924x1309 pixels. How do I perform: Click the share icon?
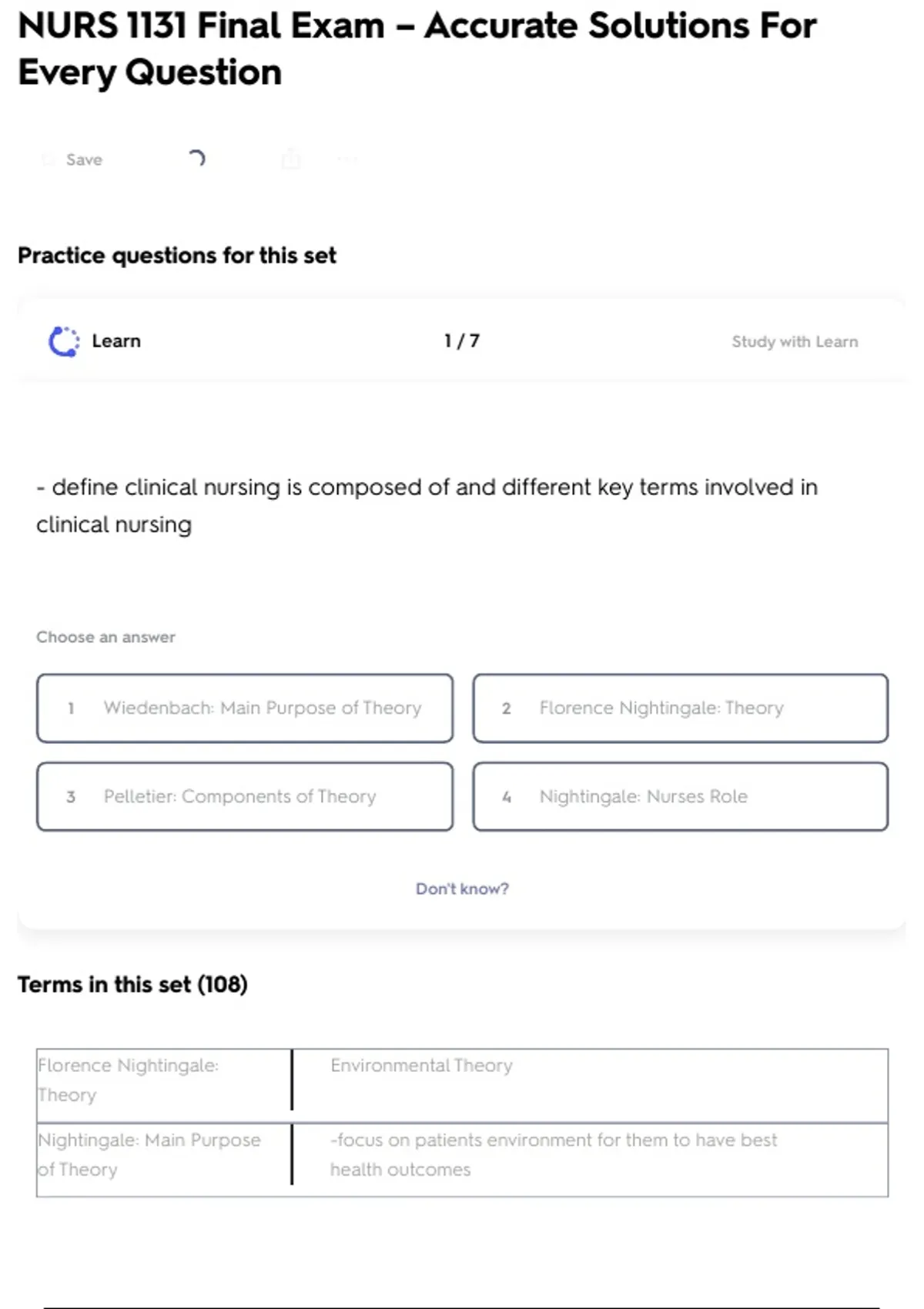click(291, 159)
